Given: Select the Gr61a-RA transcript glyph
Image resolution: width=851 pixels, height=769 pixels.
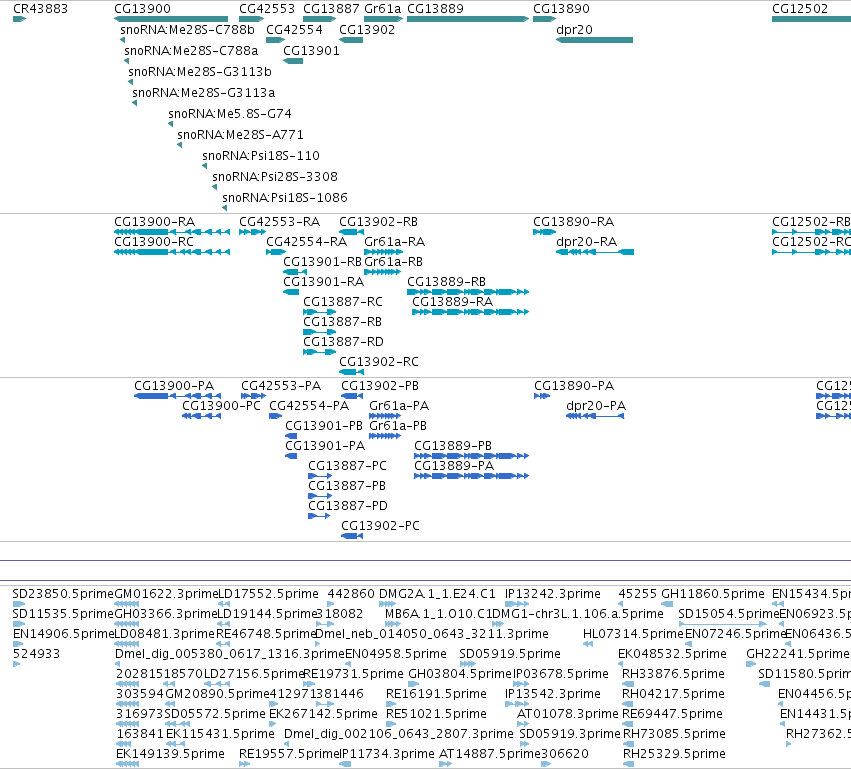Looking at the screenshot, I should 383,252.
